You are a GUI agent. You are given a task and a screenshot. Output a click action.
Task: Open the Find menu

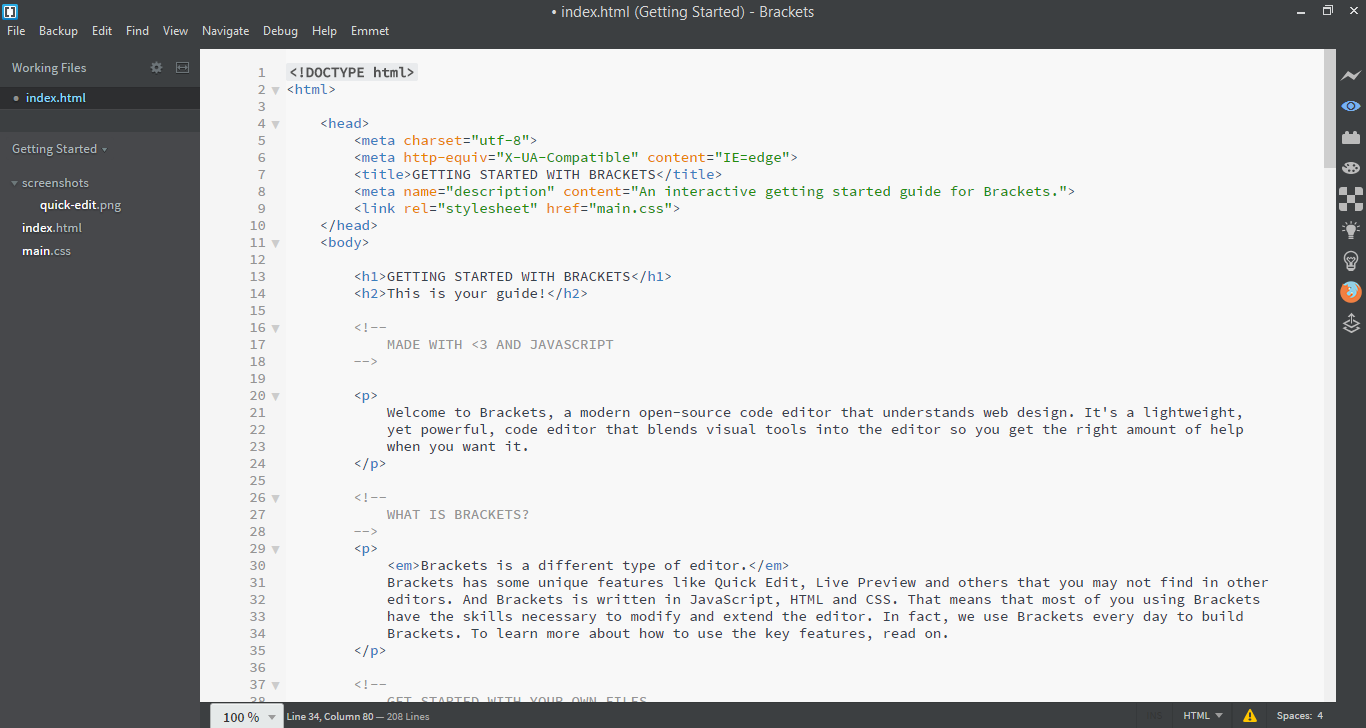coord(137,31)
